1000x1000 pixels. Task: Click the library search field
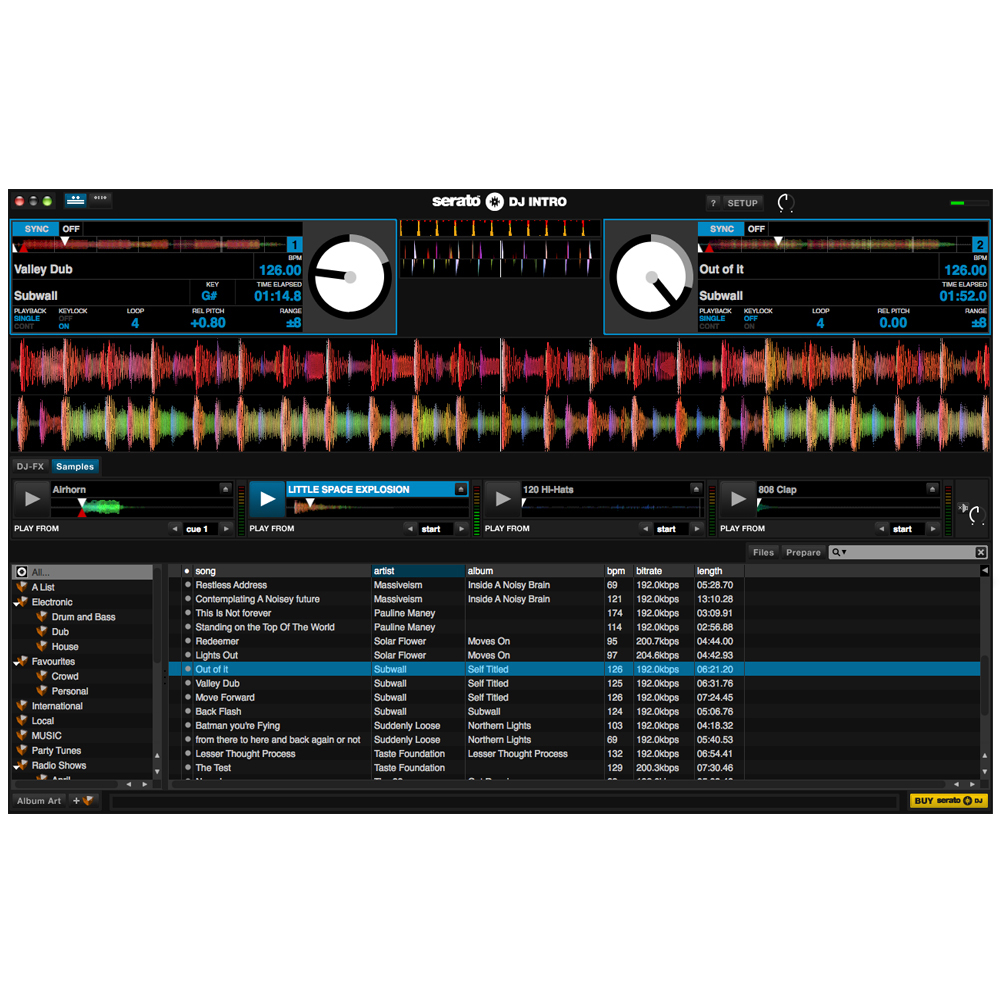911,552
